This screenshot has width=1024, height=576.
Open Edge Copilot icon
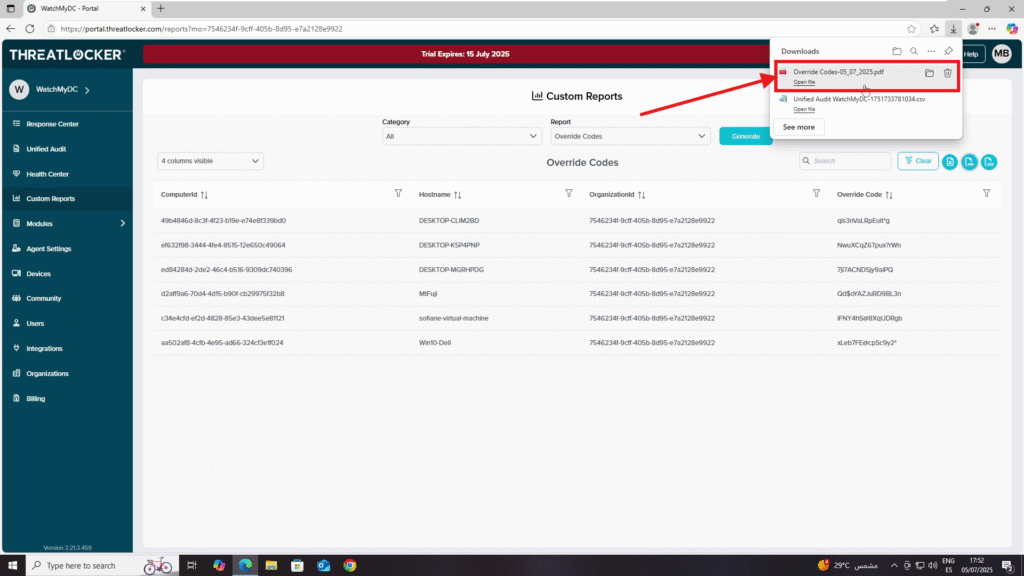coord(1012,29)
